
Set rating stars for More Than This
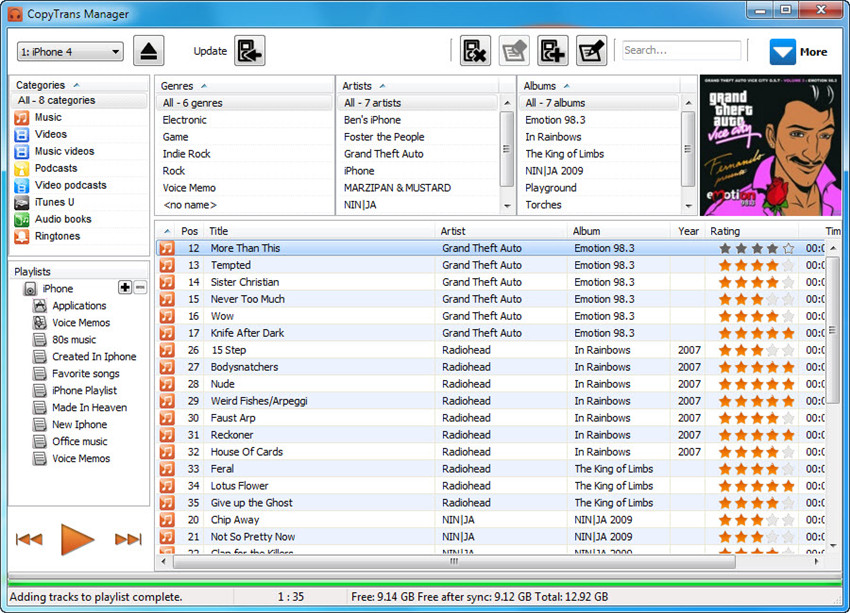pos(756,248)
